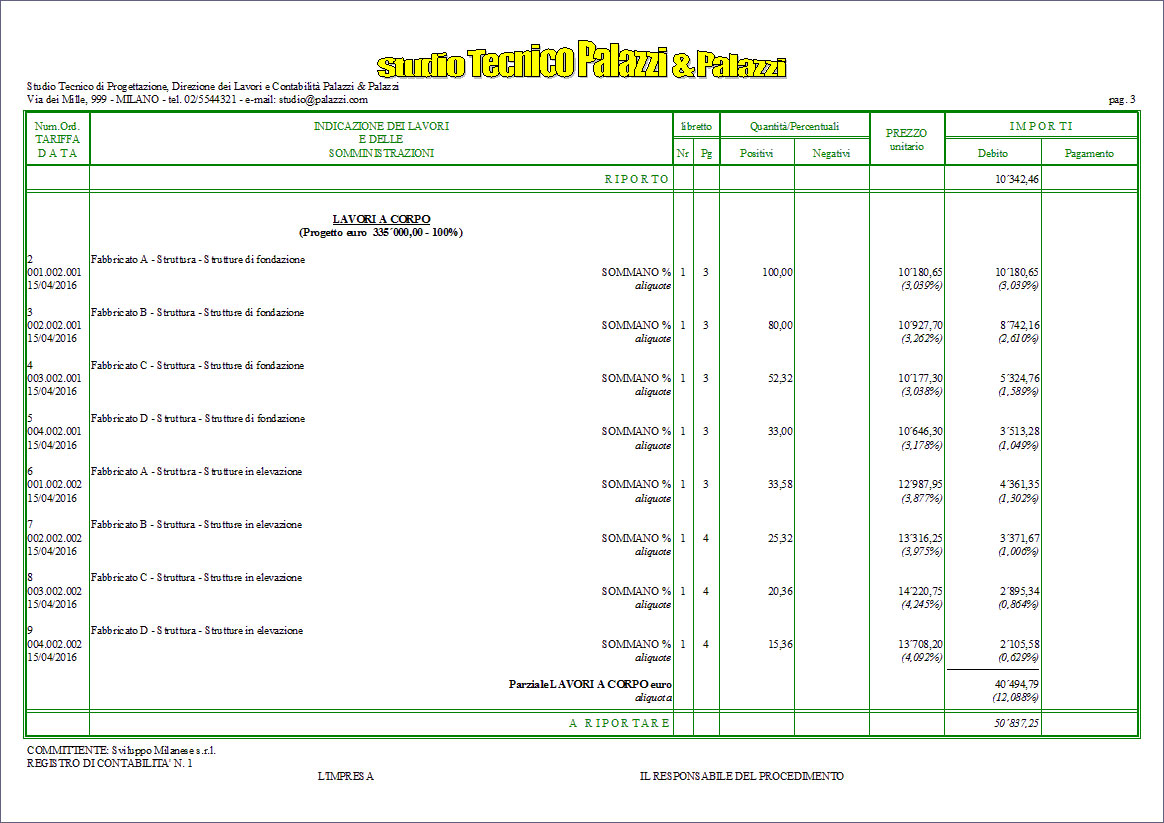
Task: Click tariff code 004.002.001
Action: [54, 431]
